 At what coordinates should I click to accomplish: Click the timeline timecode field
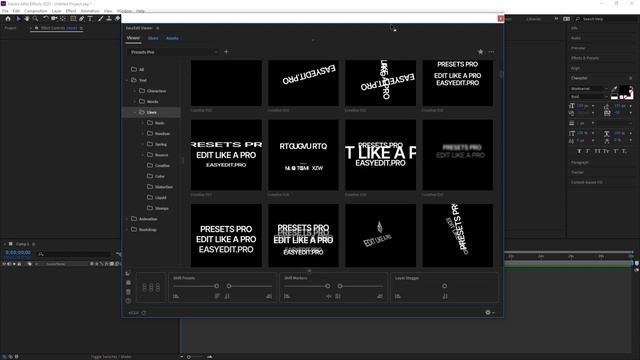pos(18,253)
